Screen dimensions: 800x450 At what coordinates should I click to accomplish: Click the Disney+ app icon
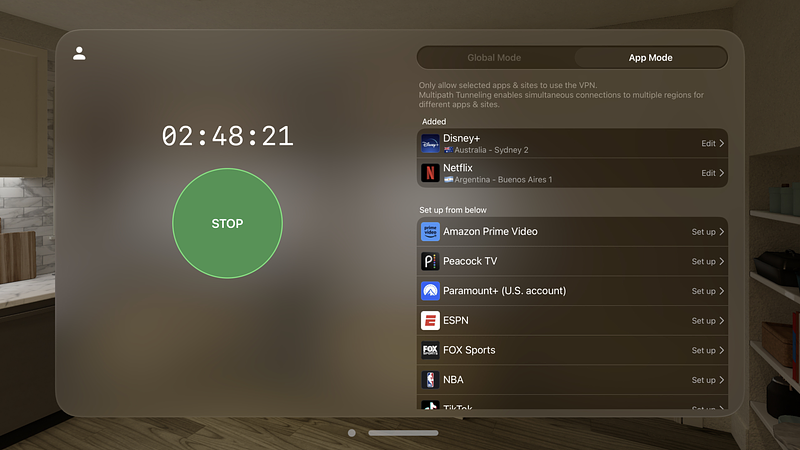tap(430, 144)
